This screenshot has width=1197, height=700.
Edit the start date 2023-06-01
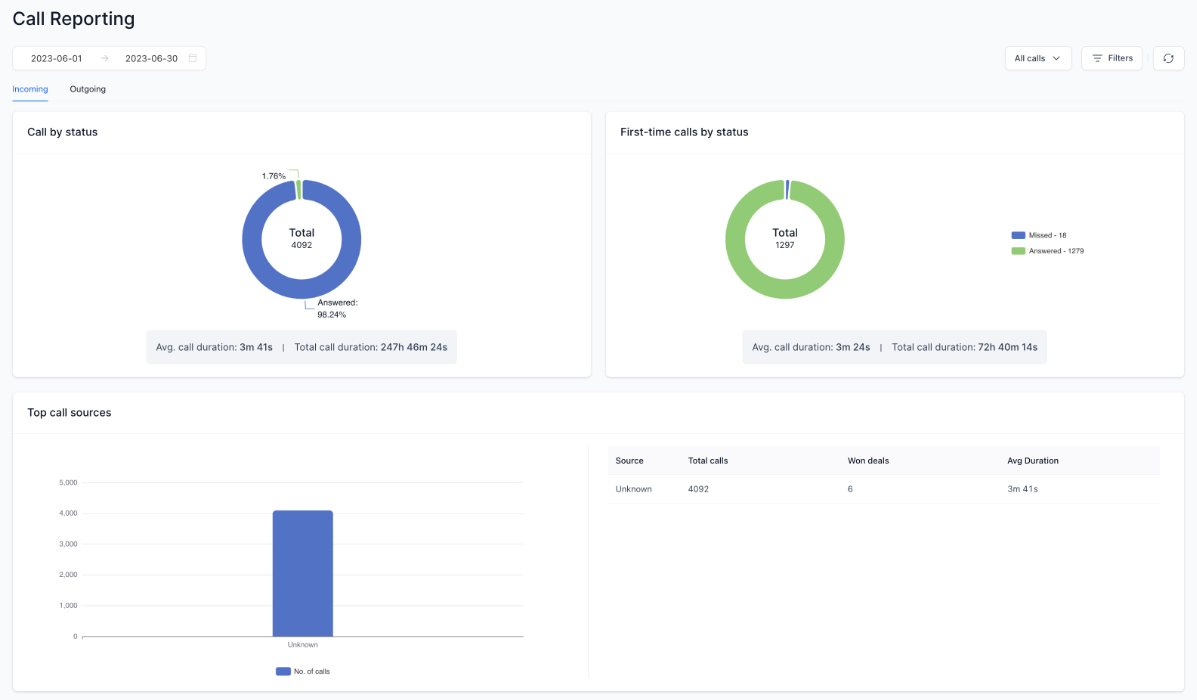(56, 58)
